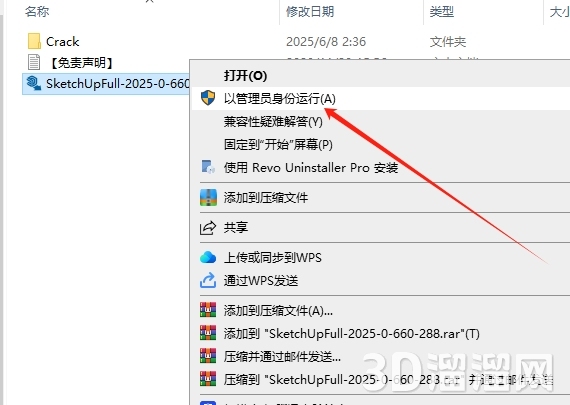Click the WPS cloud upload icon
Screen dimensions: 570x405
(208, 257)
